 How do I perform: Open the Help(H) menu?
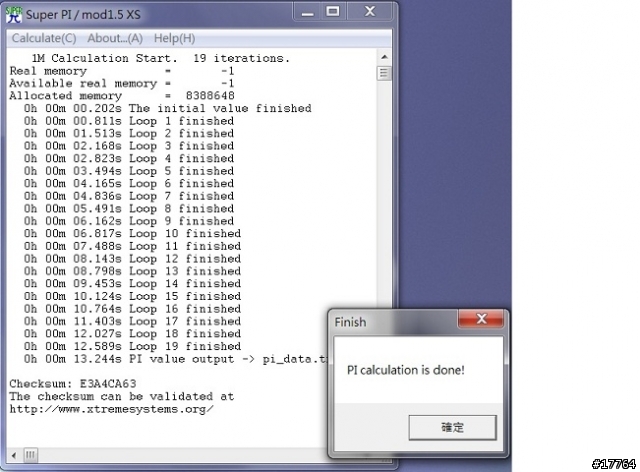(174, 38)
